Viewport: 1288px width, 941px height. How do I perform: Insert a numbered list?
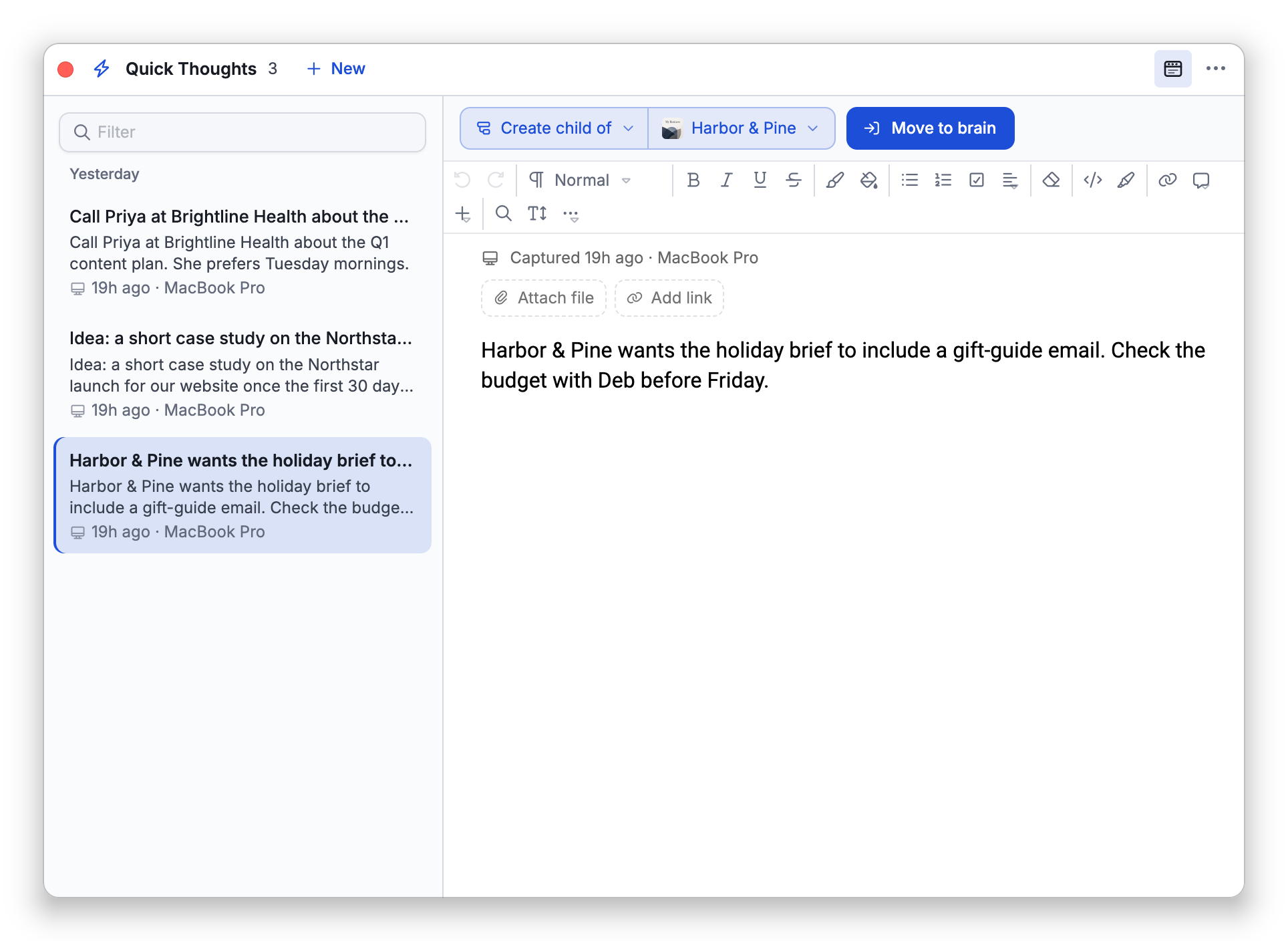click(x=943, y=180)
